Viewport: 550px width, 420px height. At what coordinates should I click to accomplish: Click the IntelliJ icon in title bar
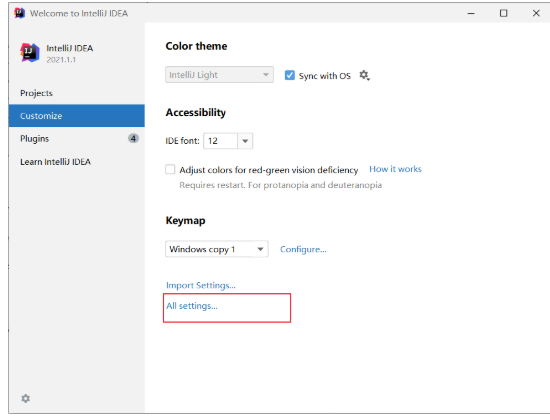(x=20, y=13)
